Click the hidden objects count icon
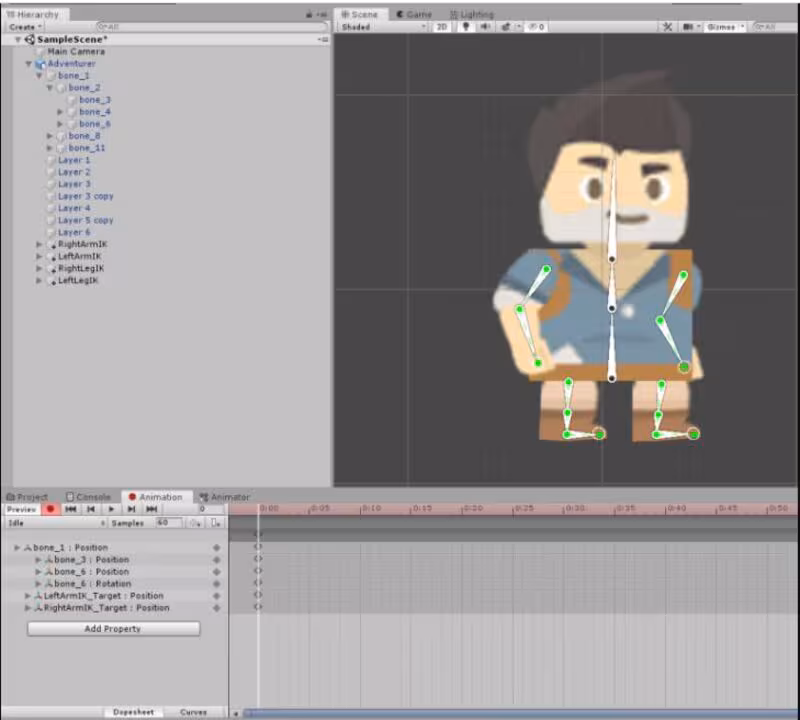This screenshot has width=800, height=720. pyautogui.click(x=536, y=27)
